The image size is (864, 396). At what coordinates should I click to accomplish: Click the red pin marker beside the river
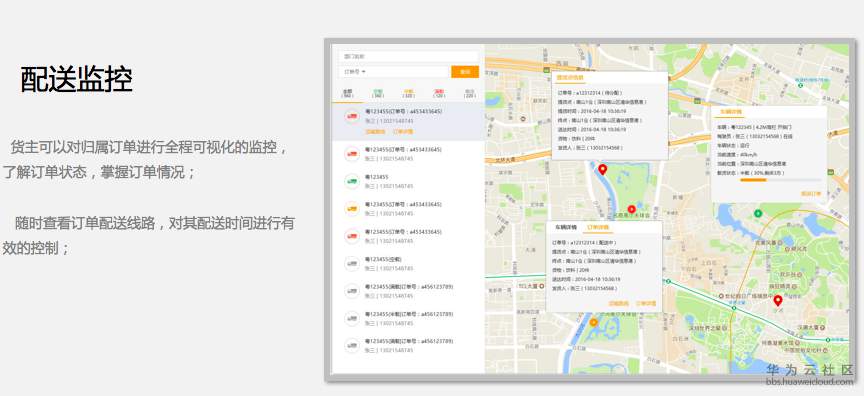tap(602, 169)
